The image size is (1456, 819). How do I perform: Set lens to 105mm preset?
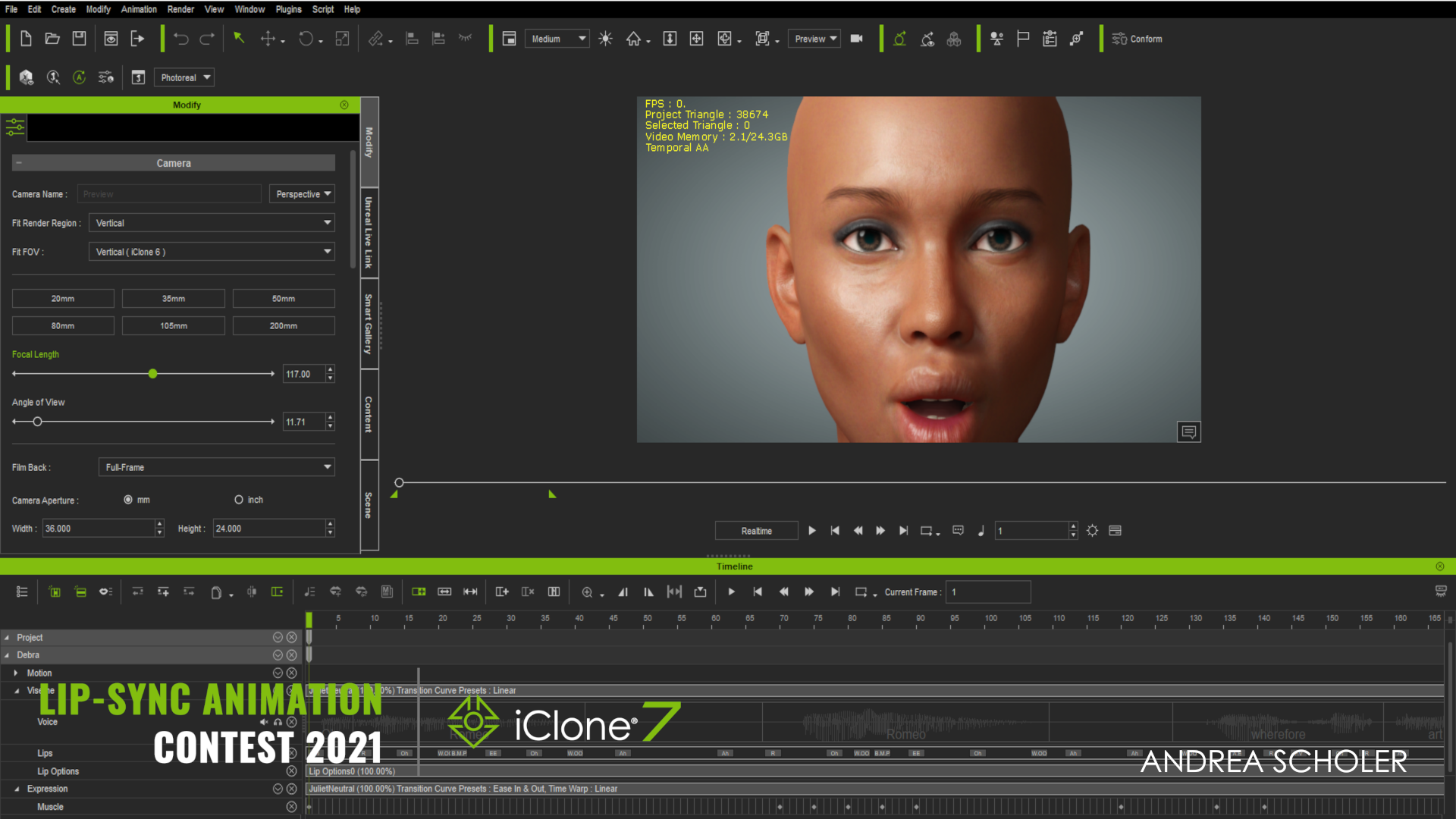[x=174, y=326]
